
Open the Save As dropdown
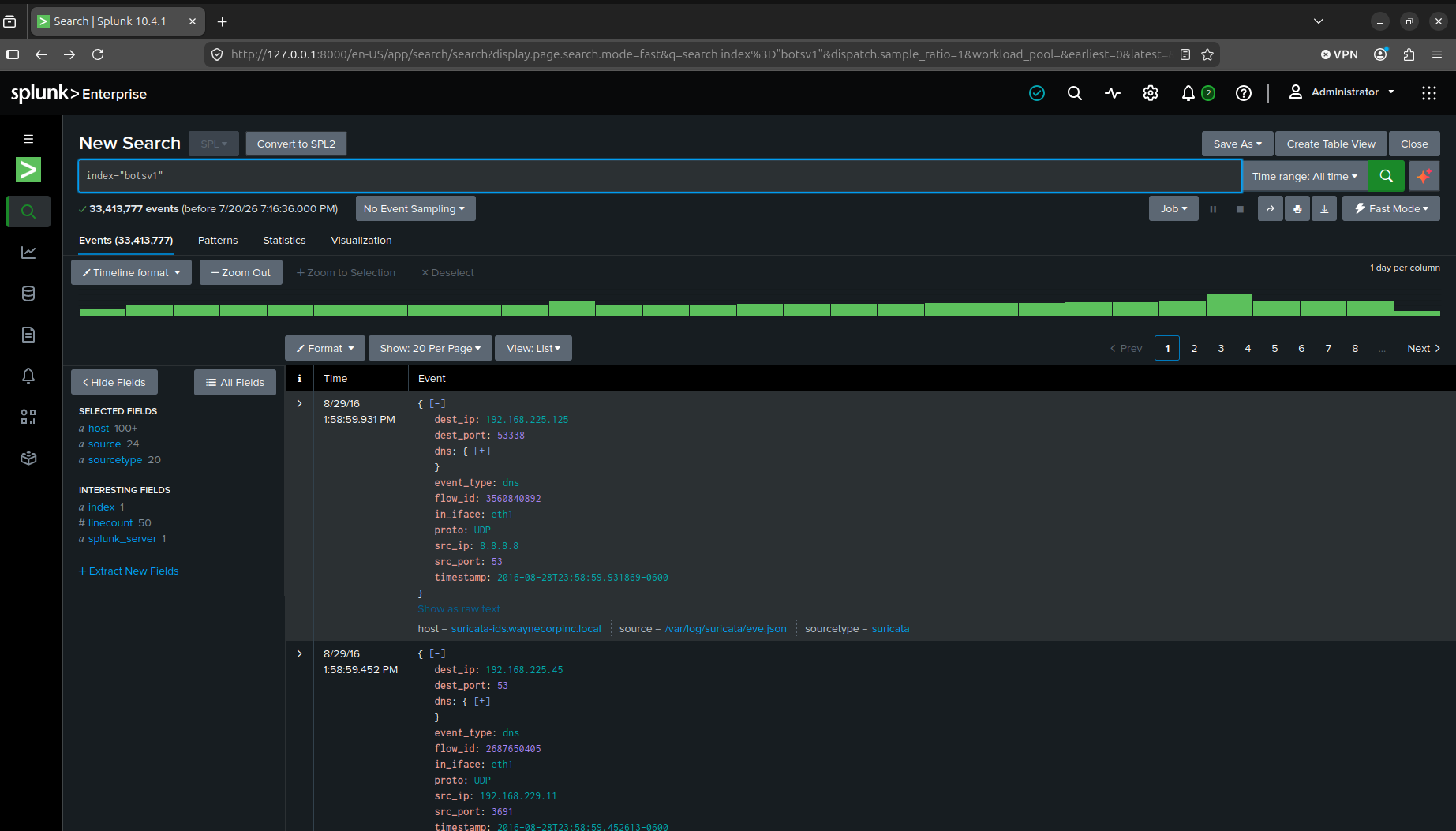point(1237,144)
